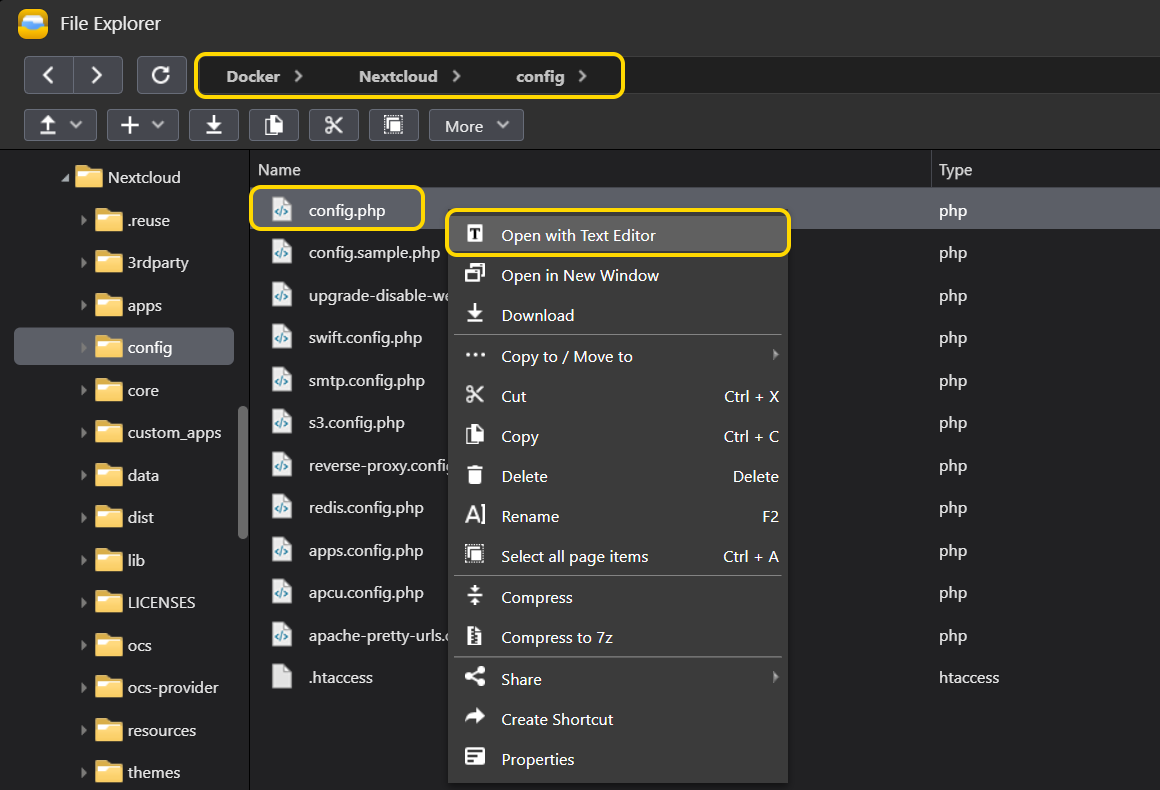Click the scissors cut icon in toolbar
Viewport: 1160px width, 790px height.
pos(334,125)
